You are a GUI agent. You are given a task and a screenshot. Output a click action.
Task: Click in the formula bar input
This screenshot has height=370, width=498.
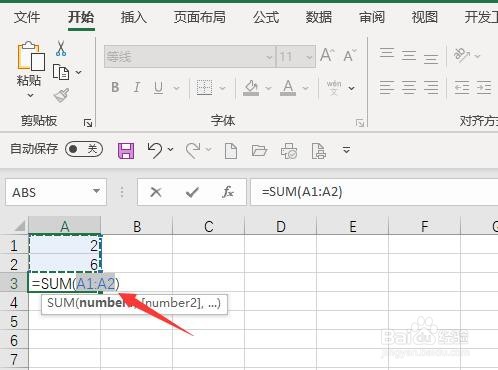[x=374, y=192]
